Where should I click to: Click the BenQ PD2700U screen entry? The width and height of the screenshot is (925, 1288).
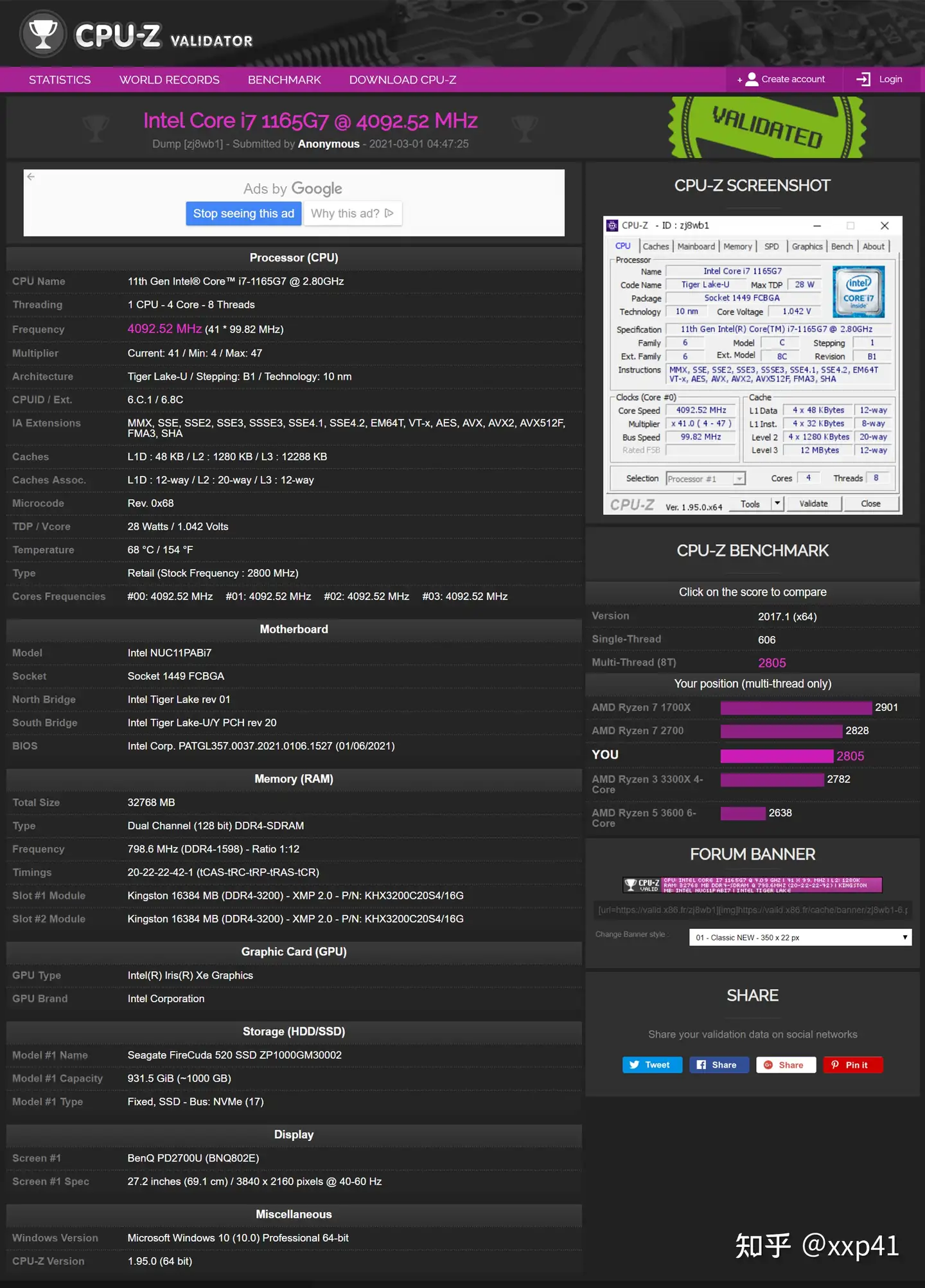tap(193, 1158)
